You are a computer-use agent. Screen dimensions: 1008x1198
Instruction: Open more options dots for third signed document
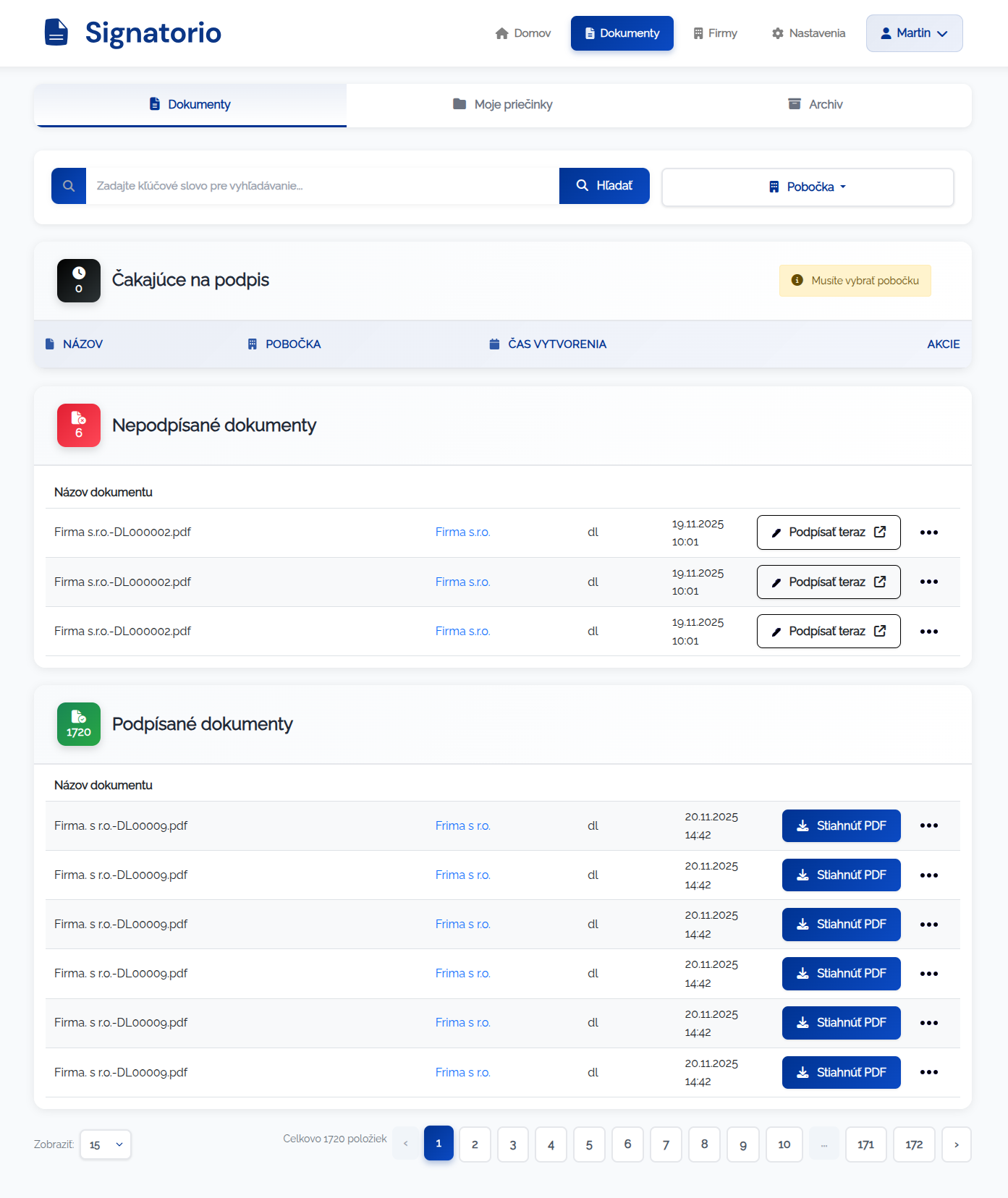pos(929,925)
